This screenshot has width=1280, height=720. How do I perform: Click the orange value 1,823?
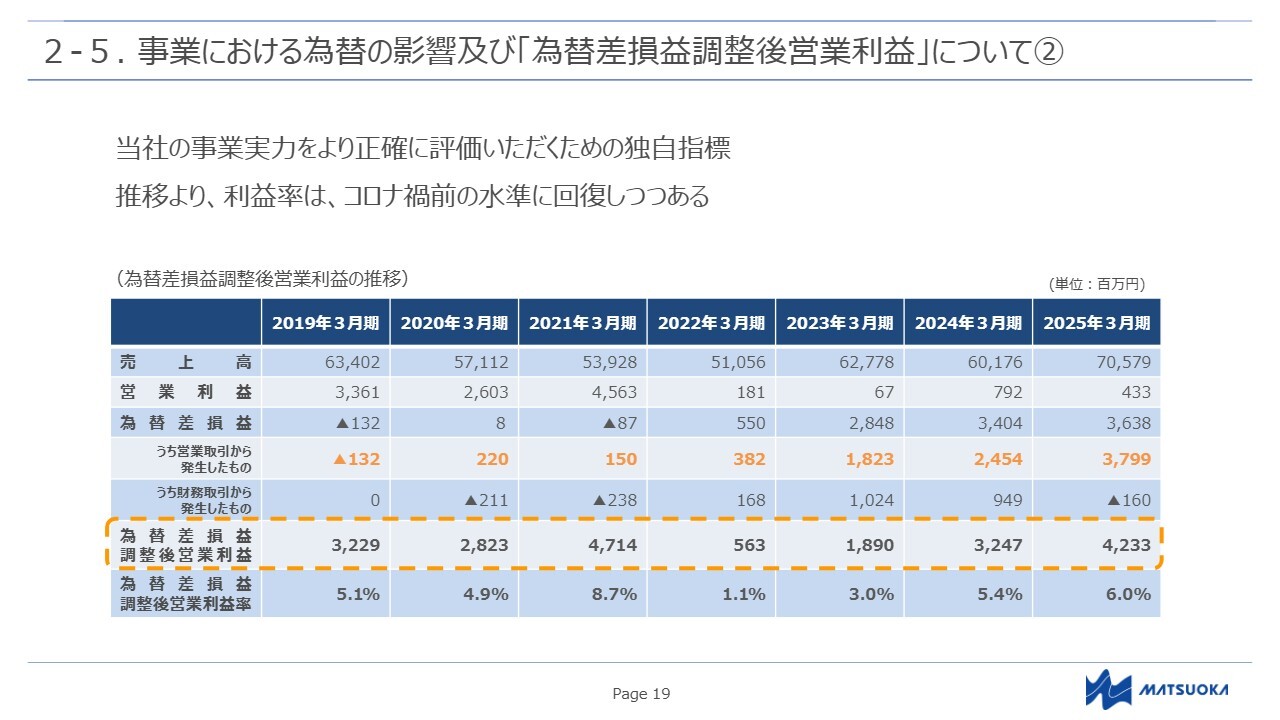point(869,459)
